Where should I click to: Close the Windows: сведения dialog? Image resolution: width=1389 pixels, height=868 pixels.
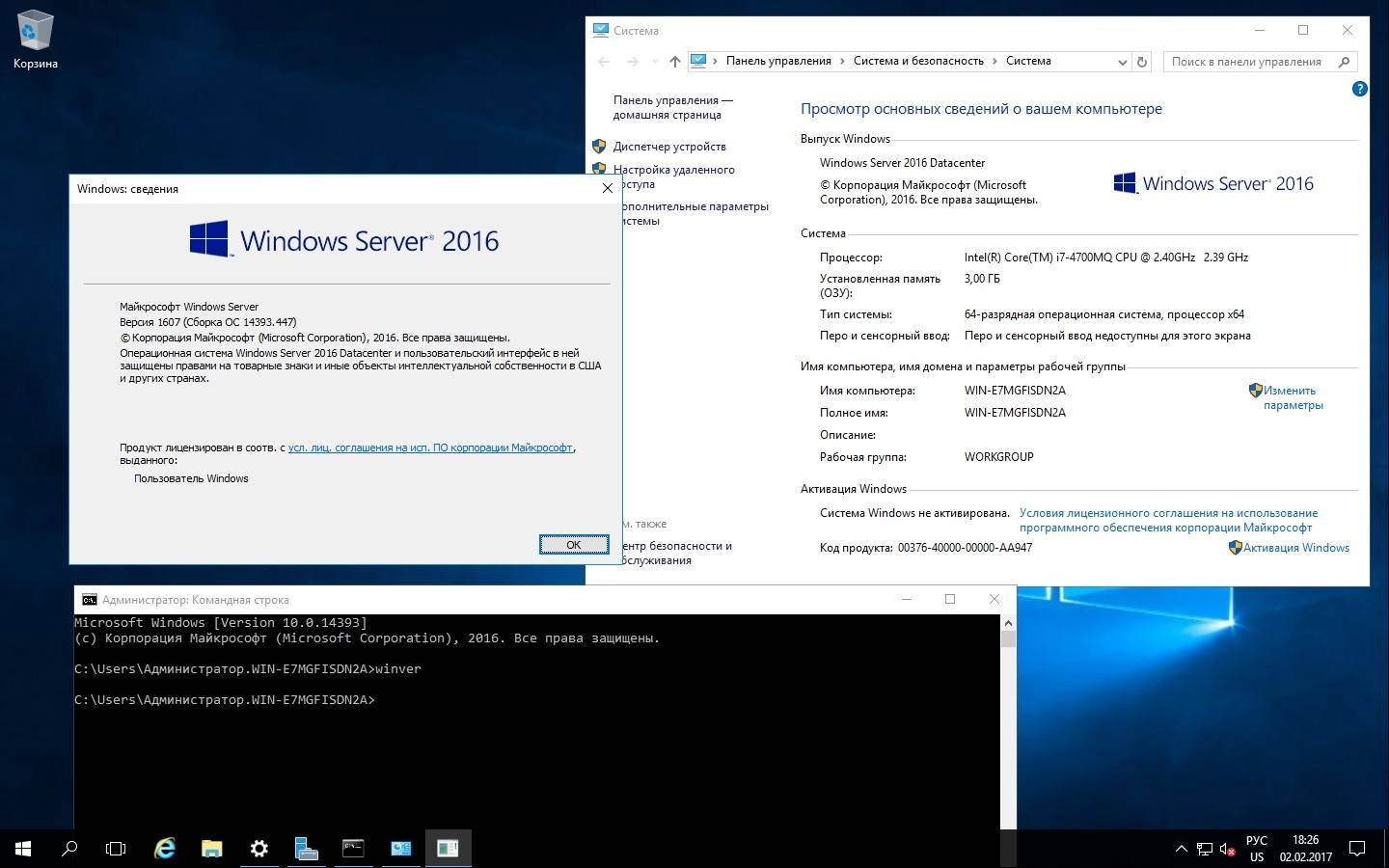pyautogui.click(x=608, y=189)
